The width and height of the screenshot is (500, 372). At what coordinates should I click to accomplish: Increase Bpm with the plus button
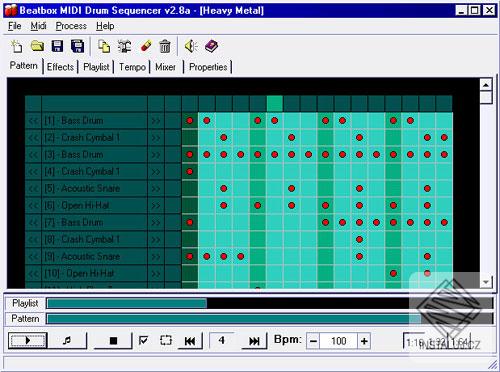pyautogui.click(x=364, y=341)
